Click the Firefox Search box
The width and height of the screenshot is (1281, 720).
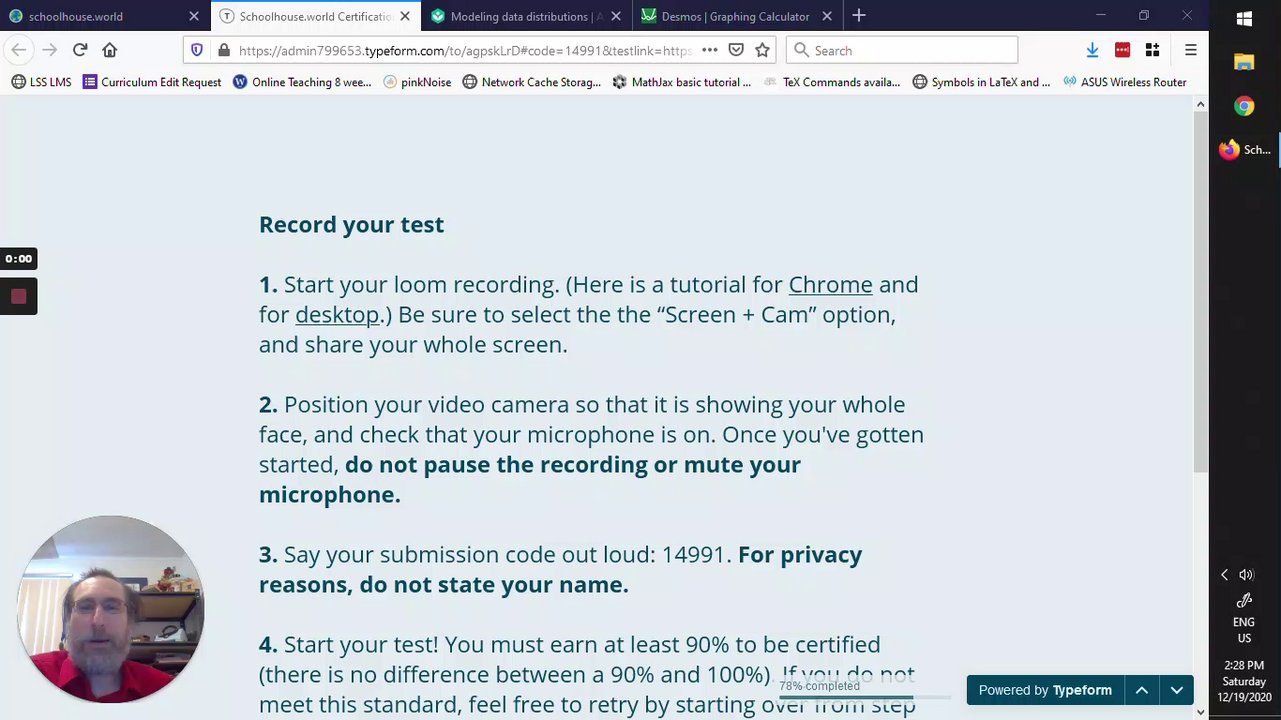point(902,50)
